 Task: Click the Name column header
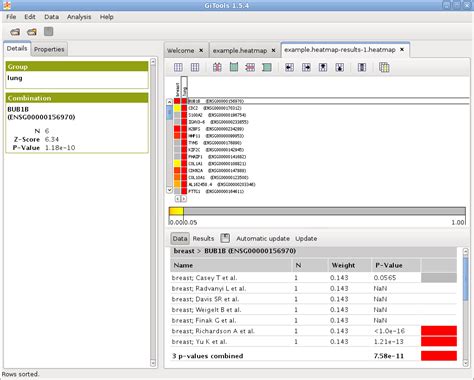tap(231, 265)
